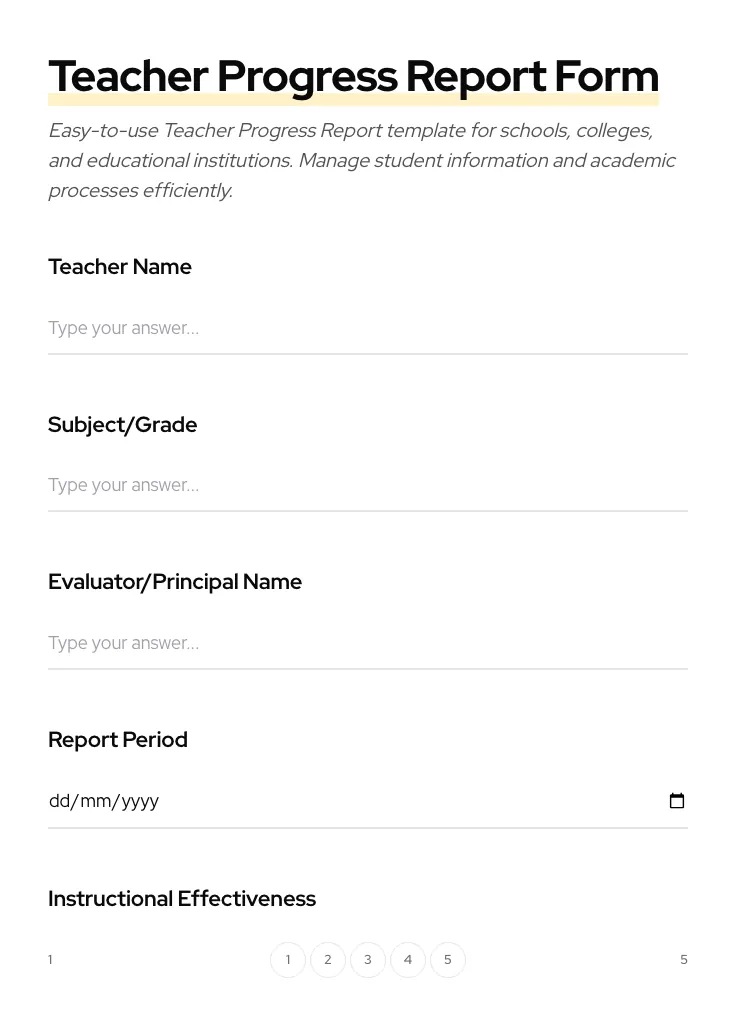Select page 4 in the pagination circles
Viewport: 736px width, 1024px height.
(x=408, y=959)
